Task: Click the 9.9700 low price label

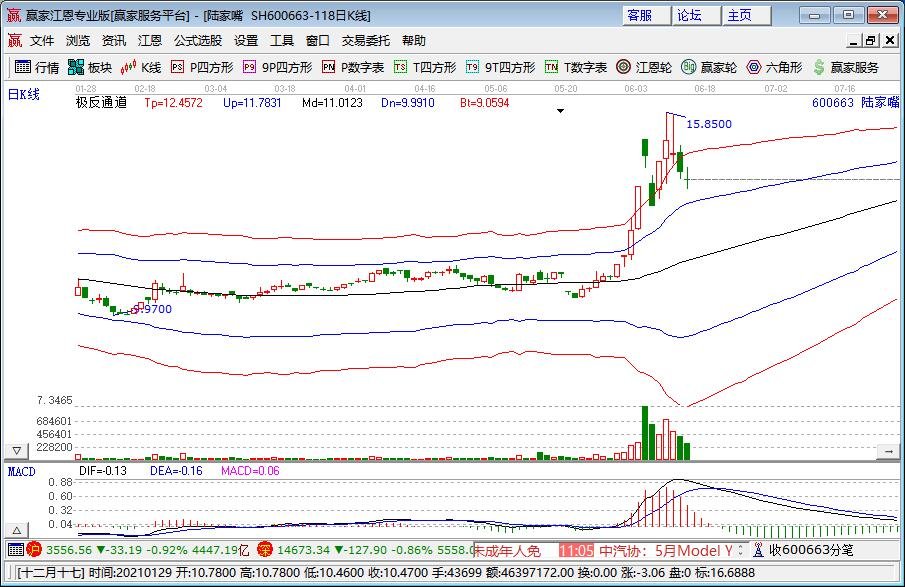Action: pos(152,309)
